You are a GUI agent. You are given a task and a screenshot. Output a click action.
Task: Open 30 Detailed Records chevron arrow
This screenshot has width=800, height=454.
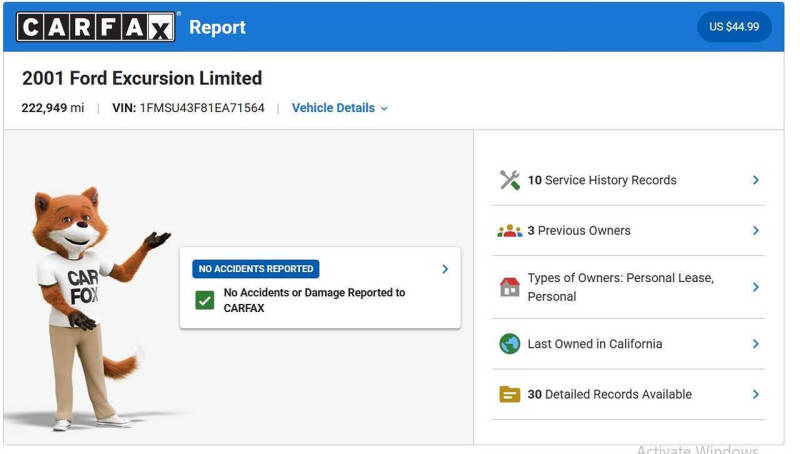coord(756,394)
